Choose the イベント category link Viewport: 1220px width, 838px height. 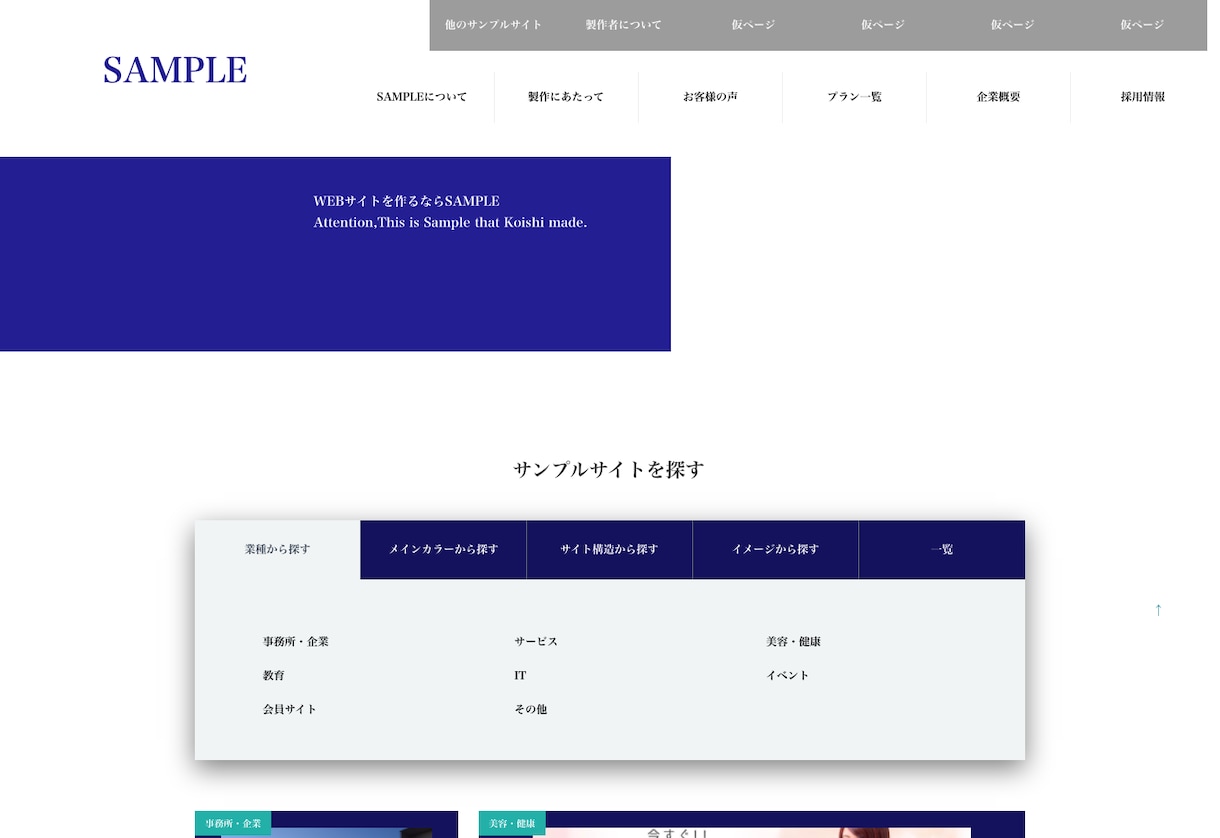click(788, 675)
